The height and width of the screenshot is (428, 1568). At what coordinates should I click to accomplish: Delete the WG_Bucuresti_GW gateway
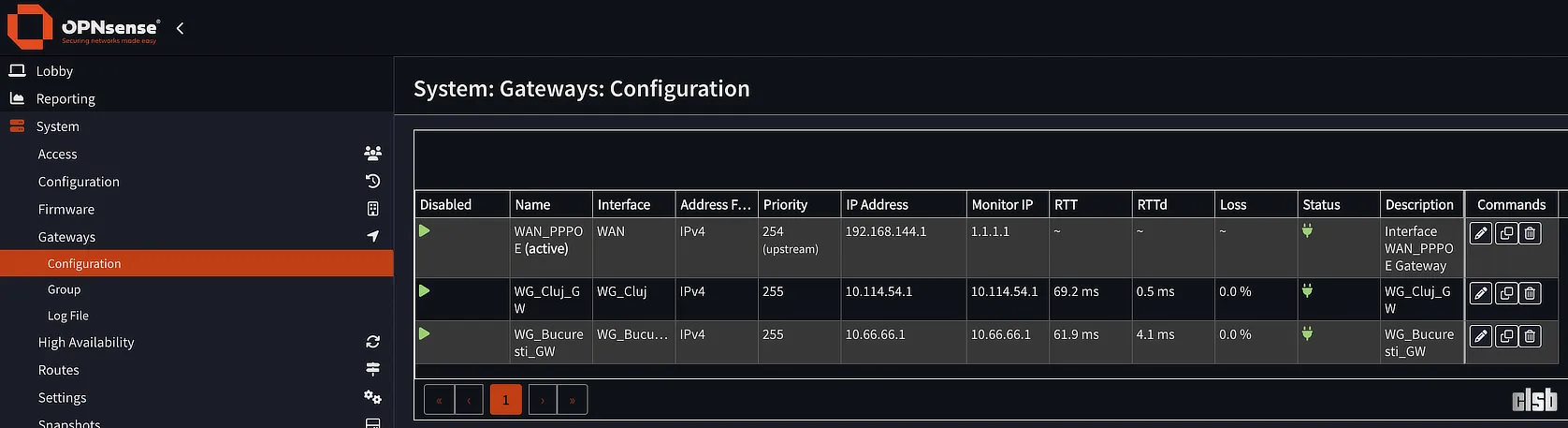tap(1530, 335)
